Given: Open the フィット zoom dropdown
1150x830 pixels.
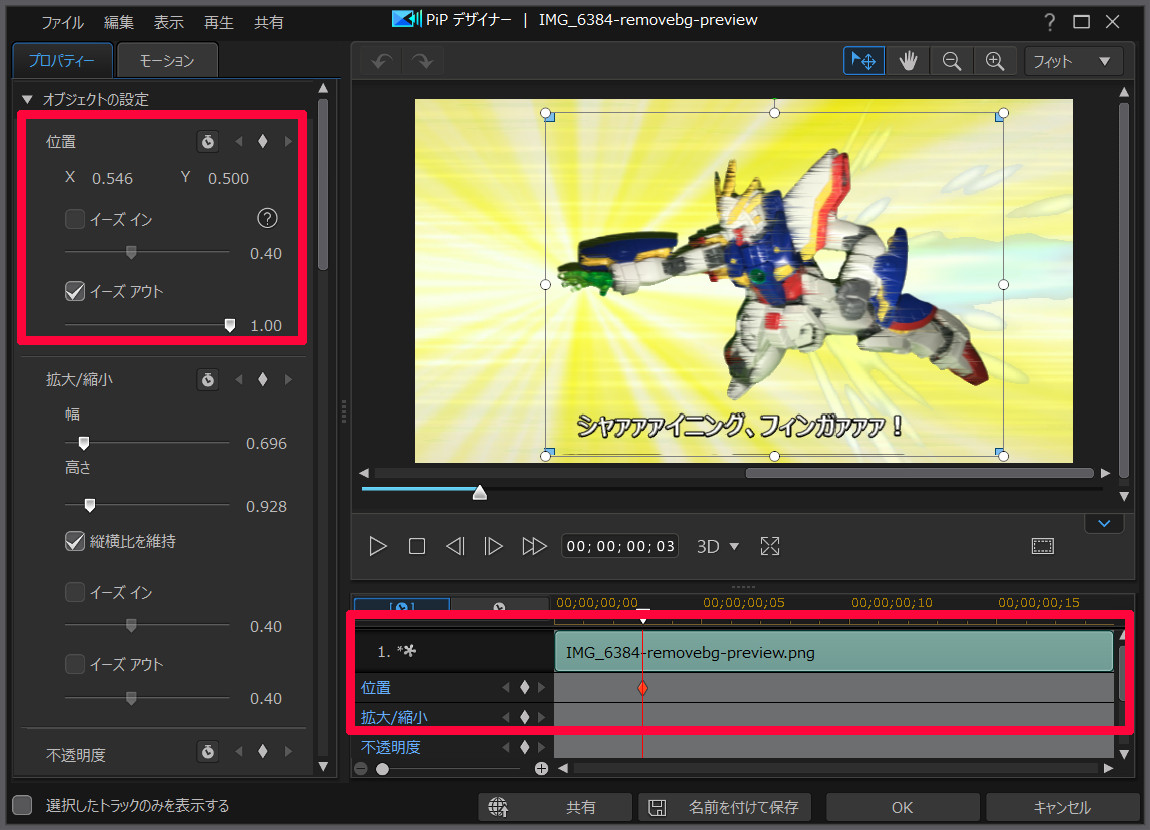Looking at the screenshot, I should (1073, 61).
